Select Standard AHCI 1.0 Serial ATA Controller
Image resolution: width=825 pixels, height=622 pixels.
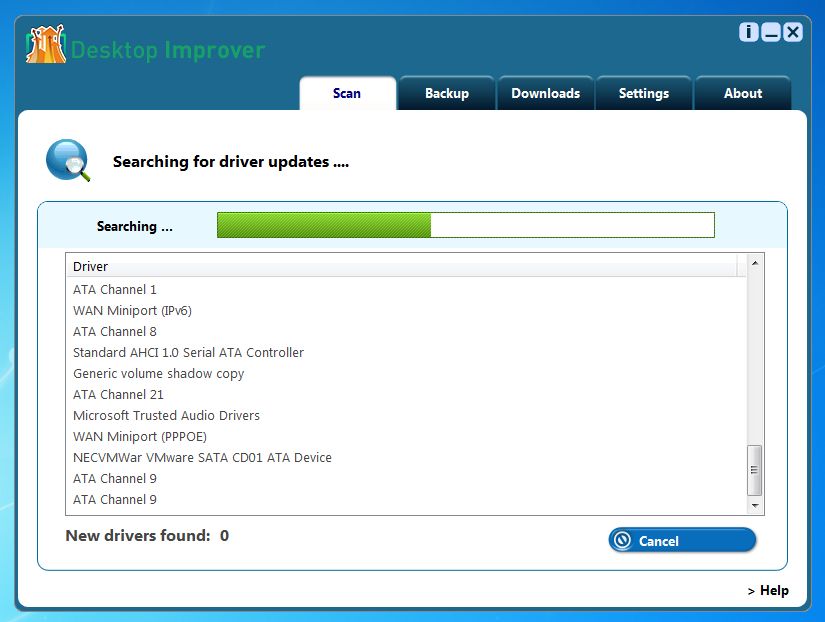point(406,353)
